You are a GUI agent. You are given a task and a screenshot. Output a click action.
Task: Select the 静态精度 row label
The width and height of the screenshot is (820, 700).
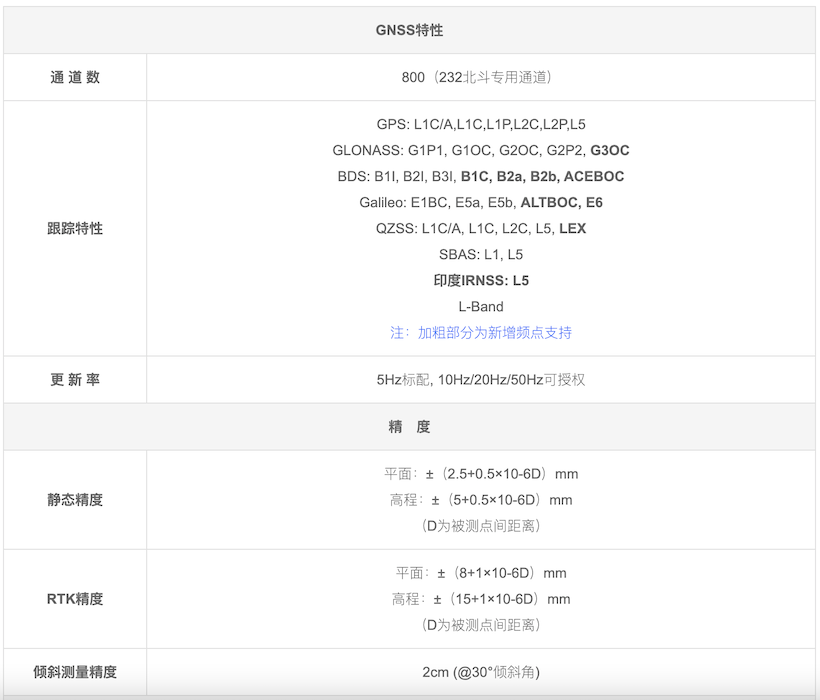point(75,500)
